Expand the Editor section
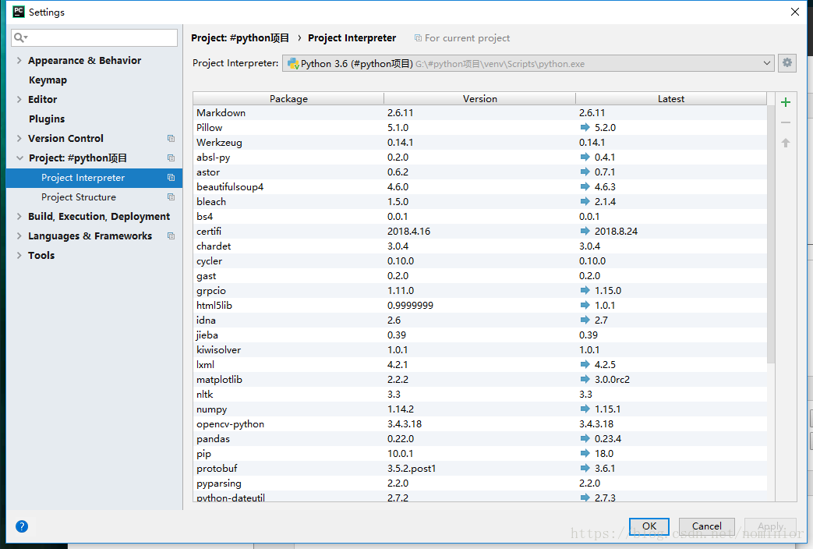813x549 pixels. [x=19, y=99]
